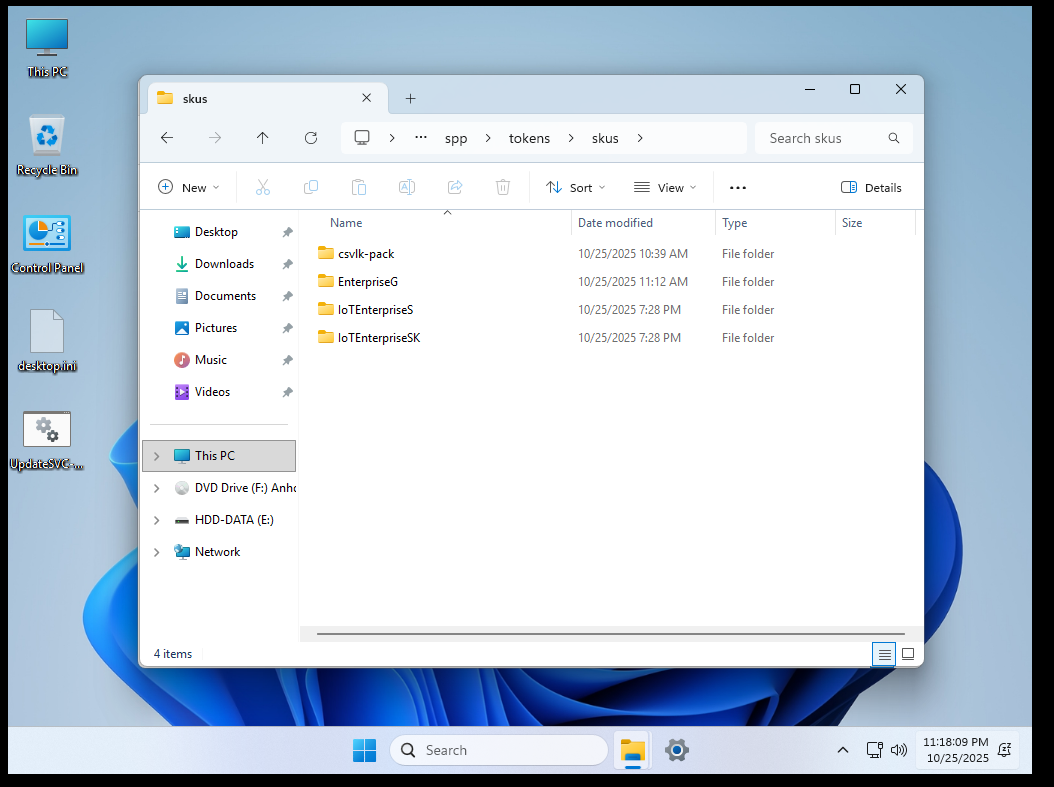Select This PC desktop icon
This screenshot has width=1054, height=787.
tap(47, 48)
